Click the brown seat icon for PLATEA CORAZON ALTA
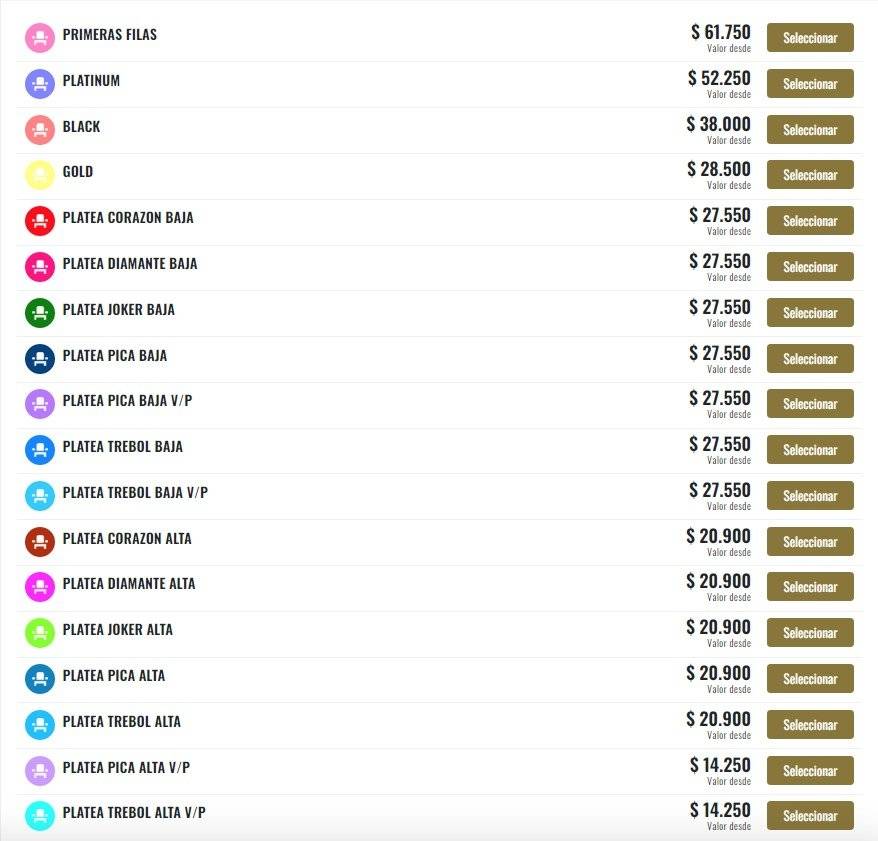The width and height of the screenshot is (878, 841). point(40,541)
